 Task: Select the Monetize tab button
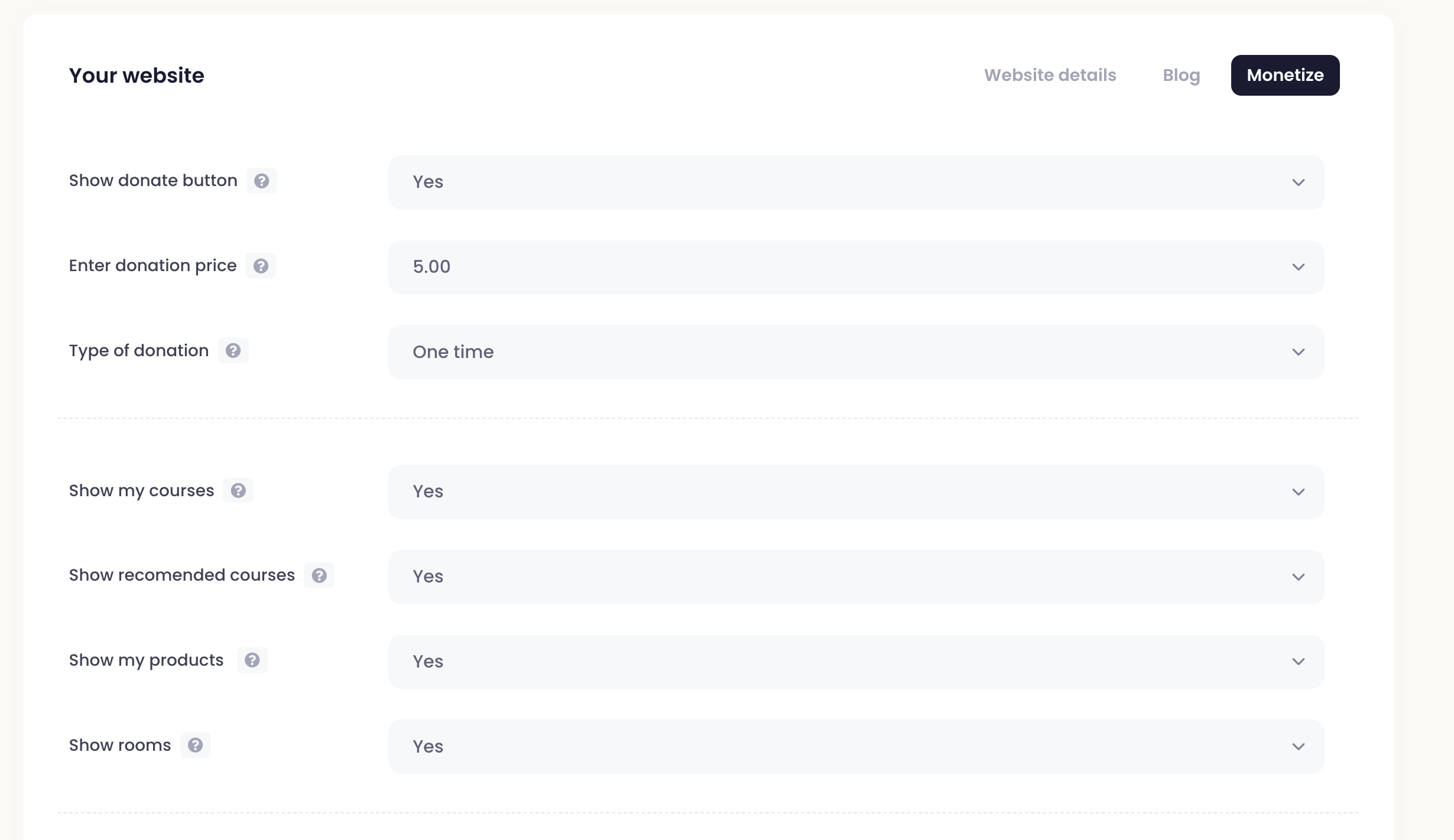[x=1285, y=76]
